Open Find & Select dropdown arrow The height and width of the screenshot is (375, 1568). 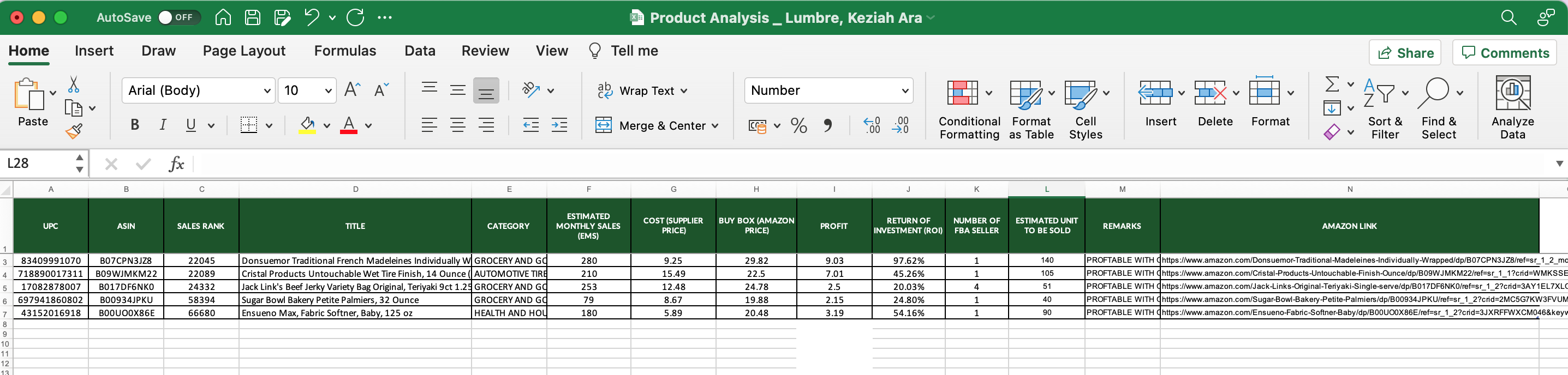pyautogui.click(x=1459, y=94)
